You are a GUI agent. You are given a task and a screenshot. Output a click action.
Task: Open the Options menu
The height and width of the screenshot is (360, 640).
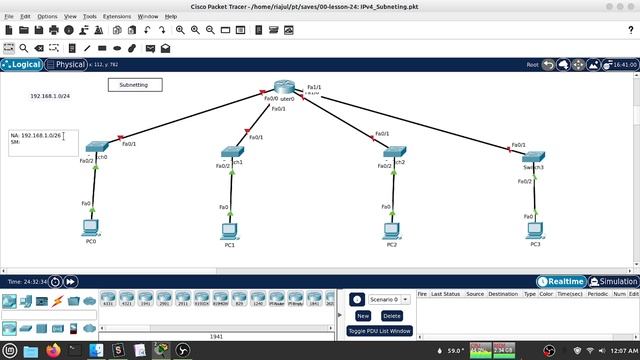47,16
